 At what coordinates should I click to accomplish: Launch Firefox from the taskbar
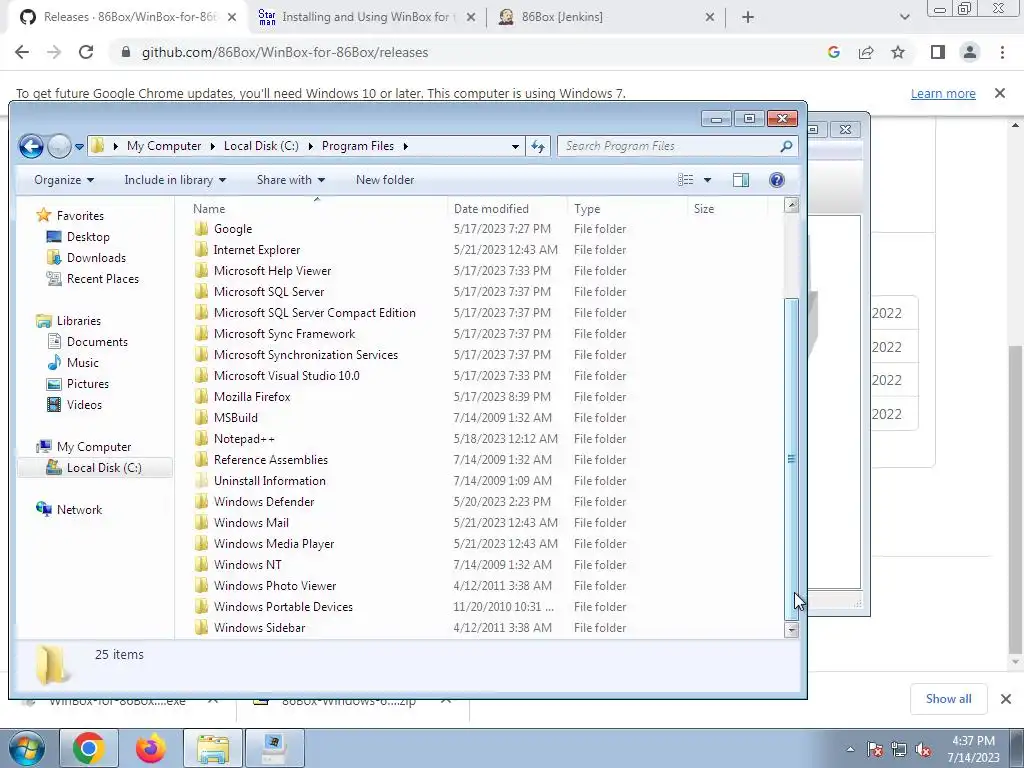tap(150, 748)
